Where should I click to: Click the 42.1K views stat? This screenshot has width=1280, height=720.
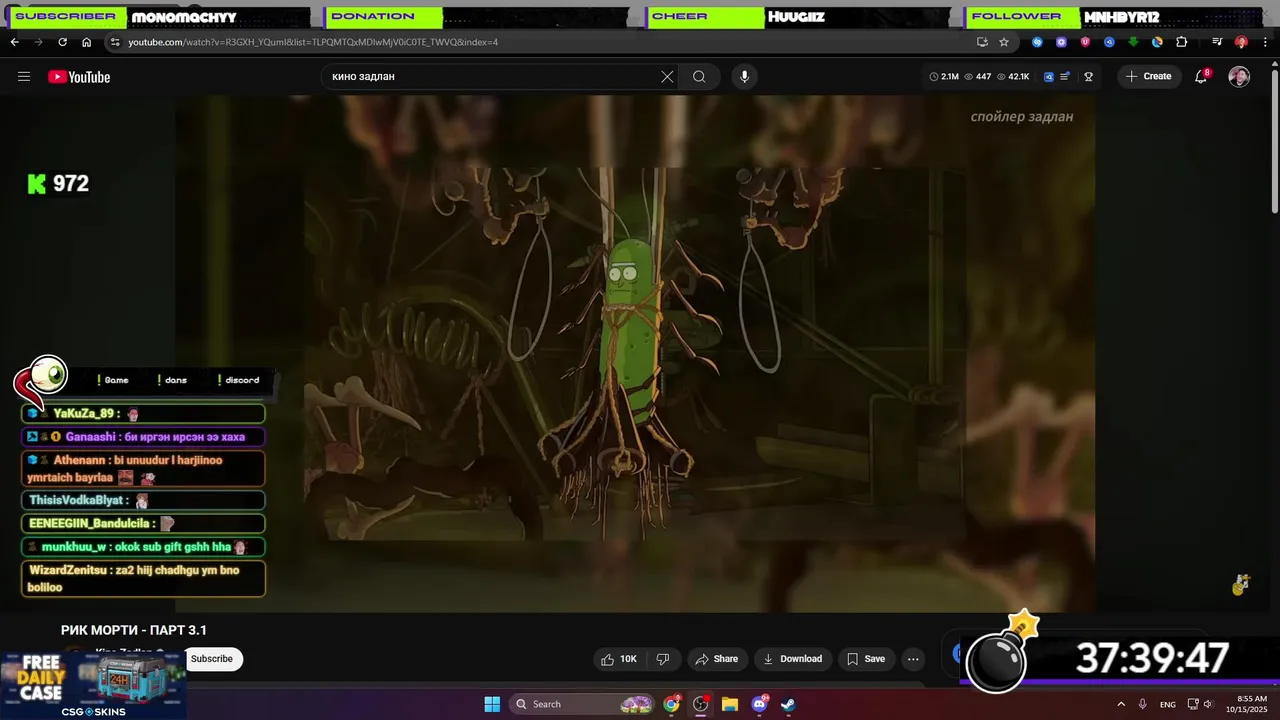1013,77
